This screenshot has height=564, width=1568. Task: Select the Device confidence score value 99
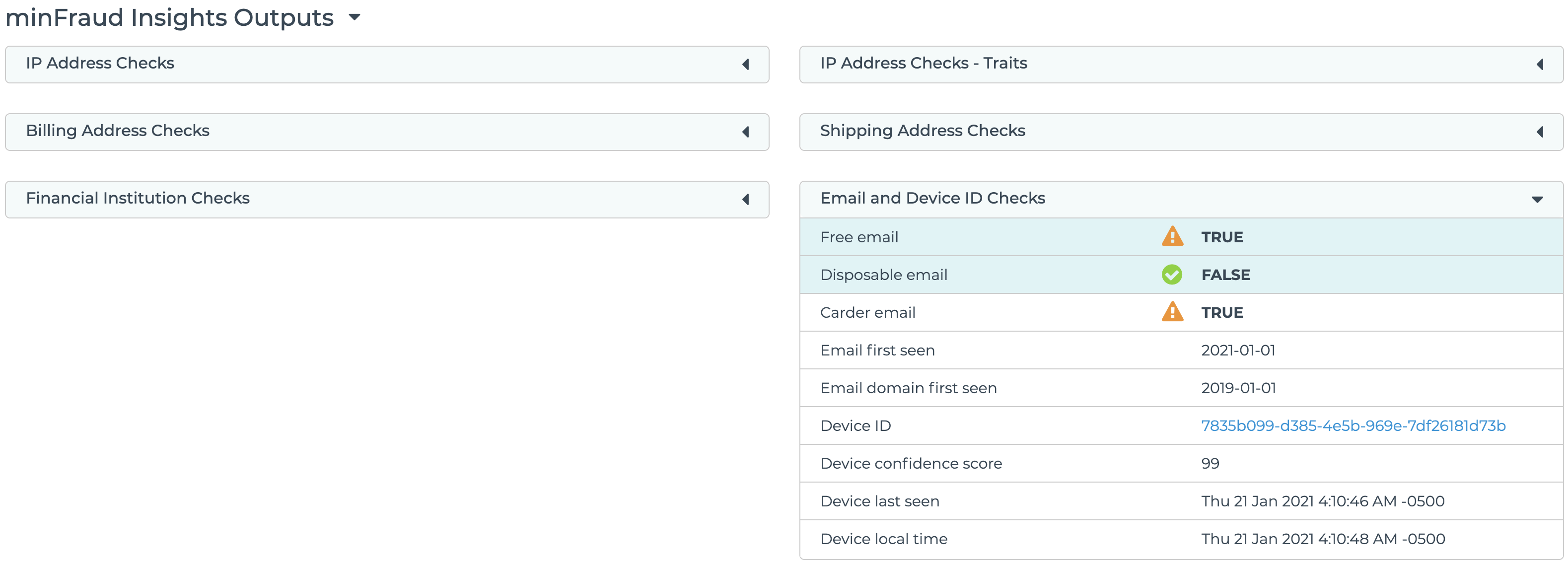click(x=1210, y=464)
